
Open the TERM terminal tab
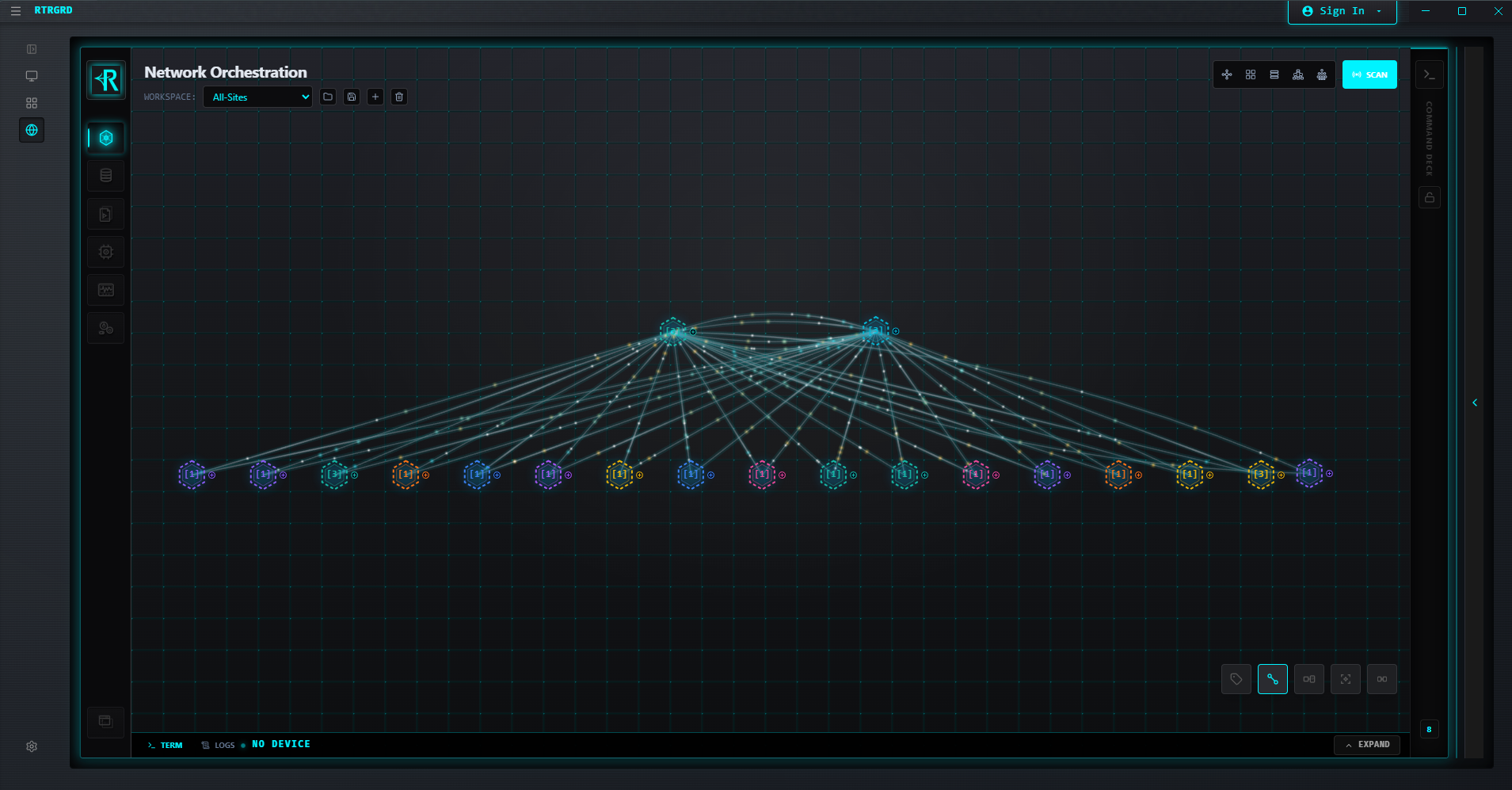(x=164, y=745)
